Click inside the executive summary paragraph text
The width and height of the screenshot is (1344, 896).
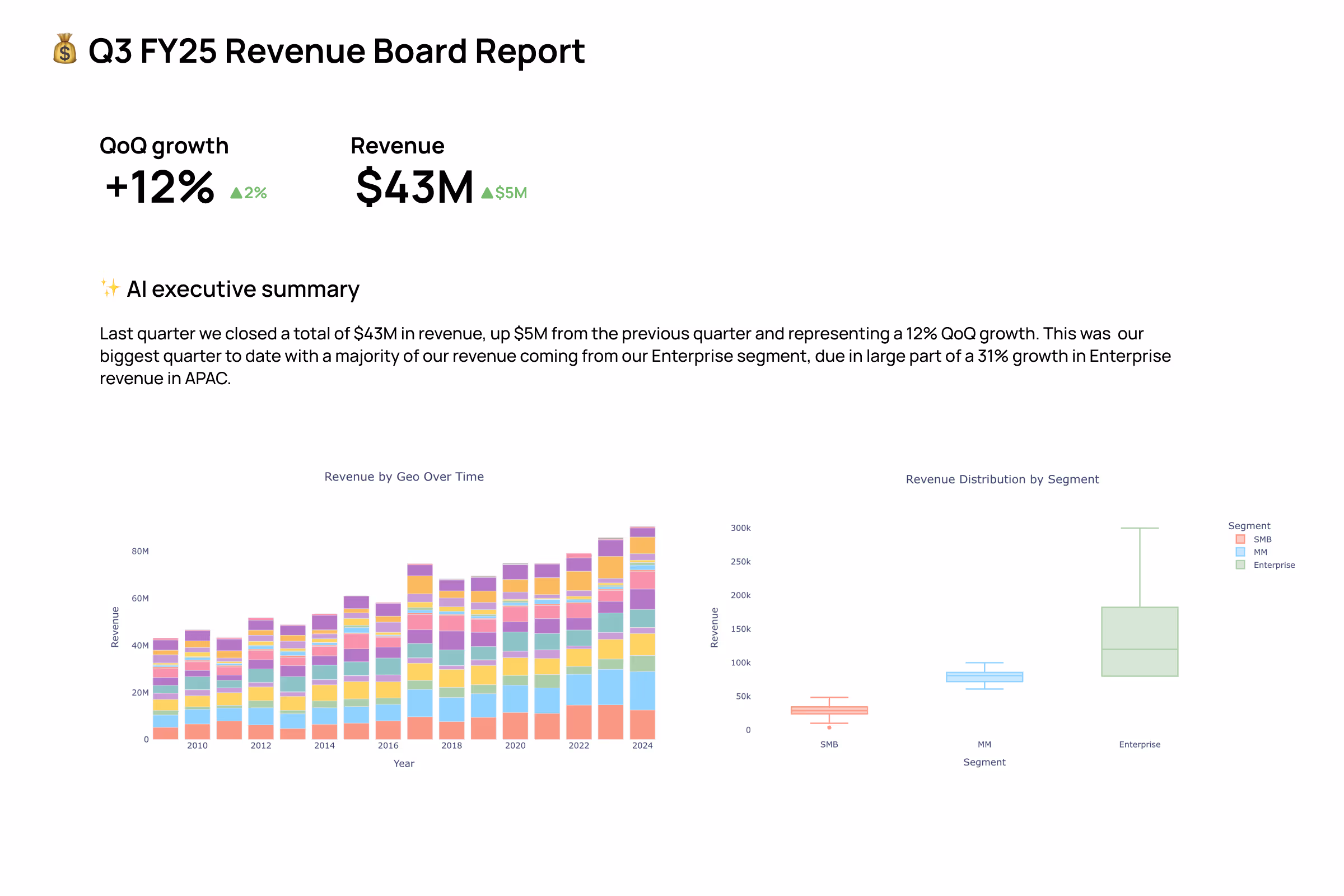tap(571, 356)
